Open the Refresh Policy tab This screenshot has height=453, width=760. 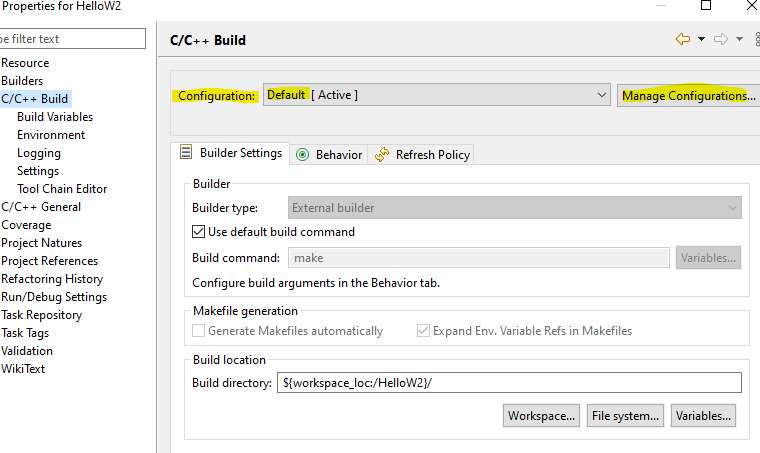421,155
